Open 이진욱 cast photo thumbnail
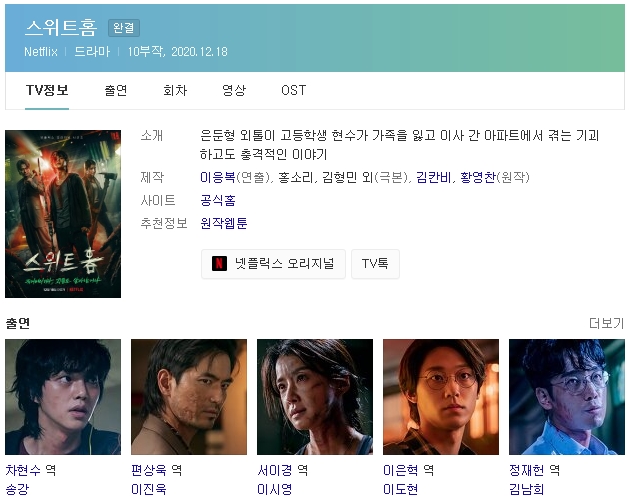630x503 pixels. [x=189, y=397]
